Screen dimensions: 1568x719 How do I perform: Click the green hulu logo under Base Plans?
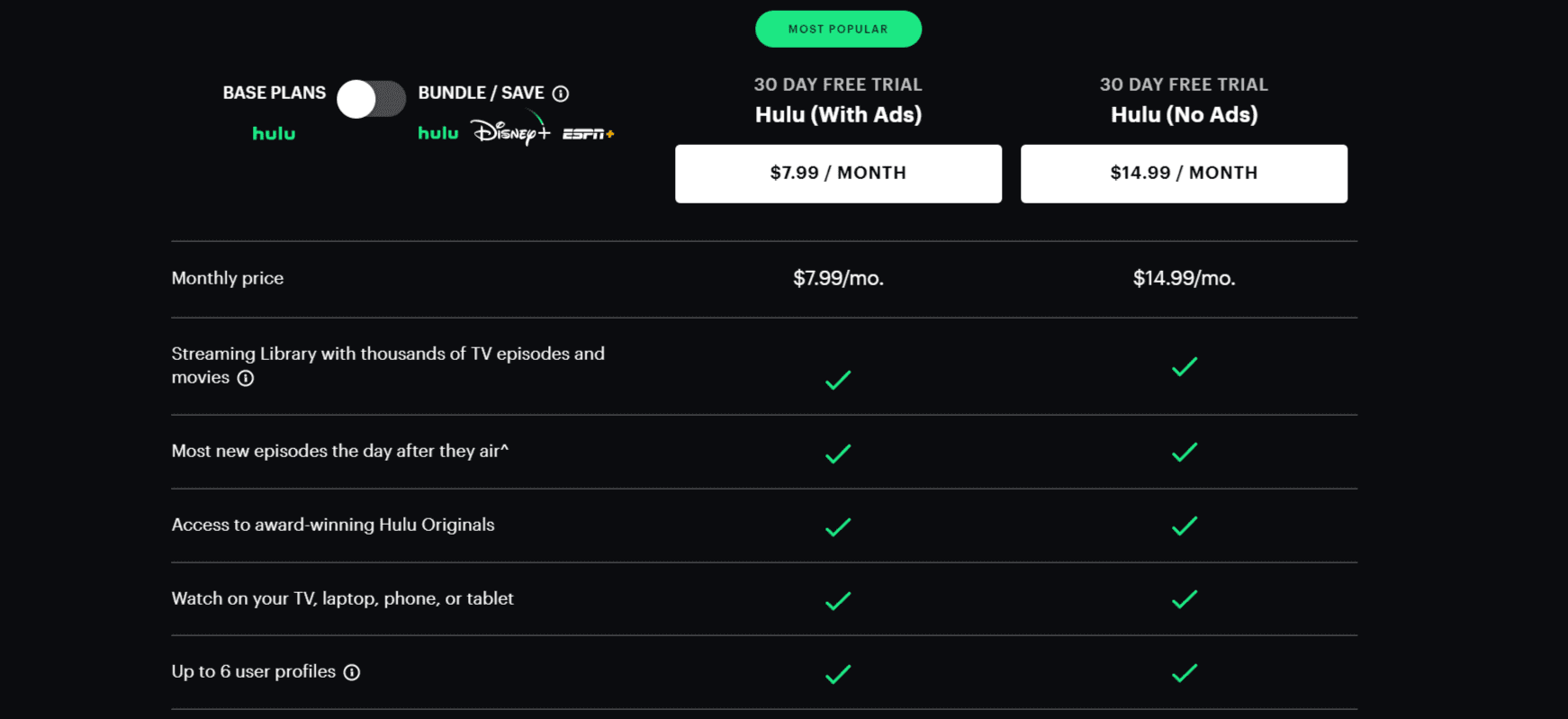click(x=274, y=133)
